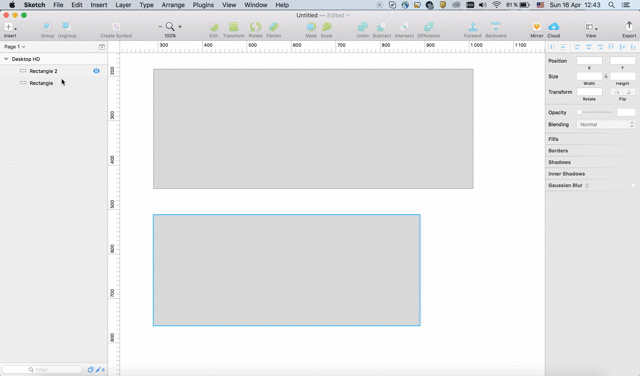Open the Plugins menu
The height and width of the screenshot is (376, 640).
[203, 5]
